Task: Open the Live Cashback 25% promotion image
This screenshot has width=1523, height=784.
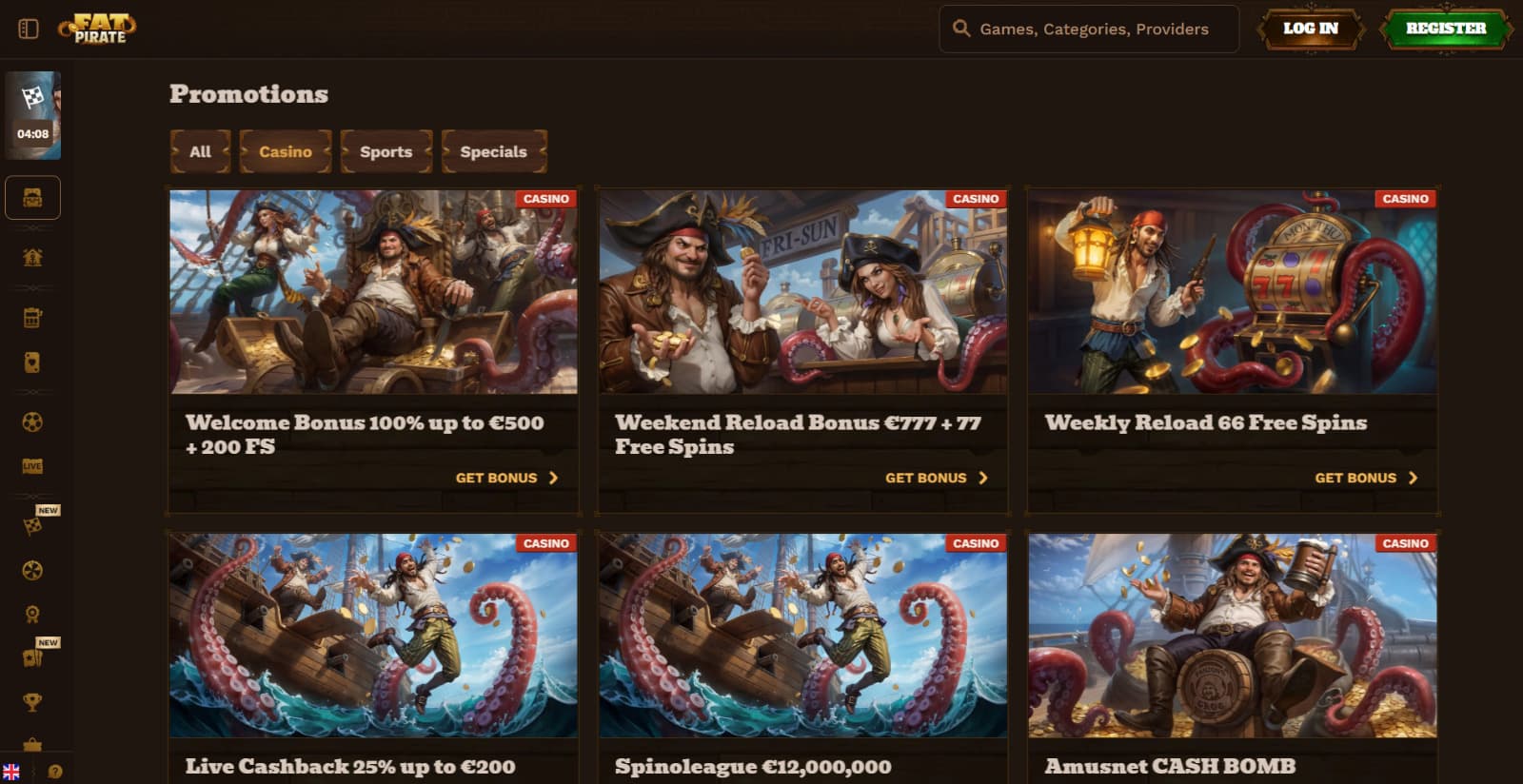Action: [373, 636]
